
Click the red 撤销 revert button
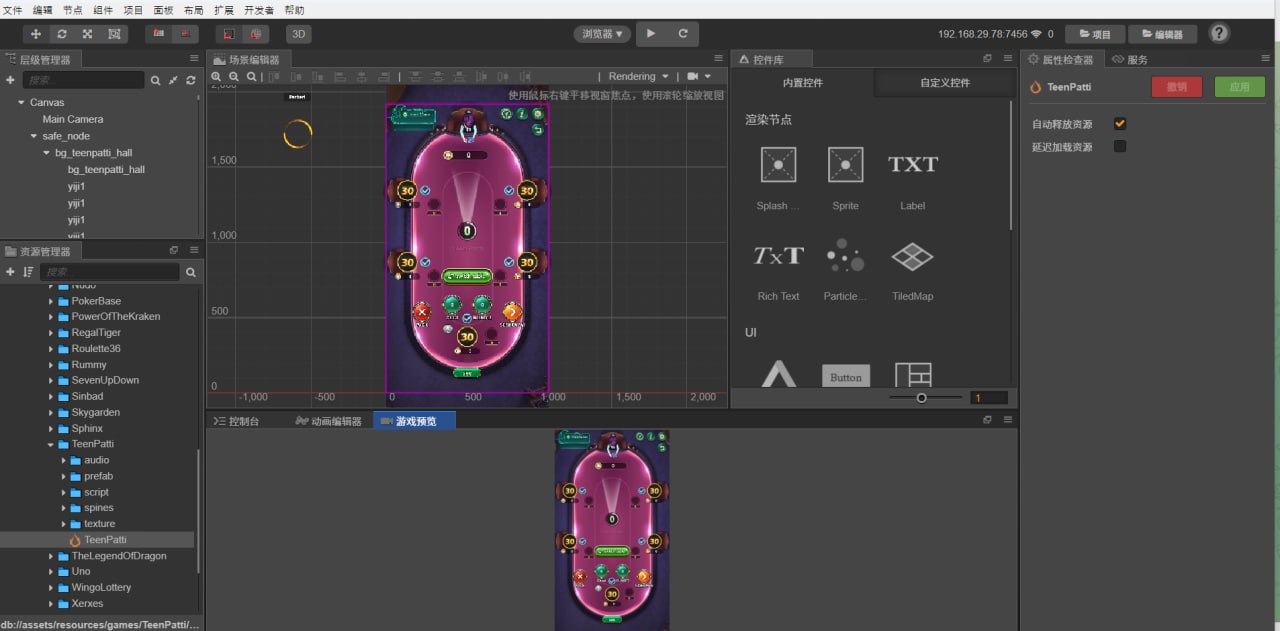[x=1177, y=87]
